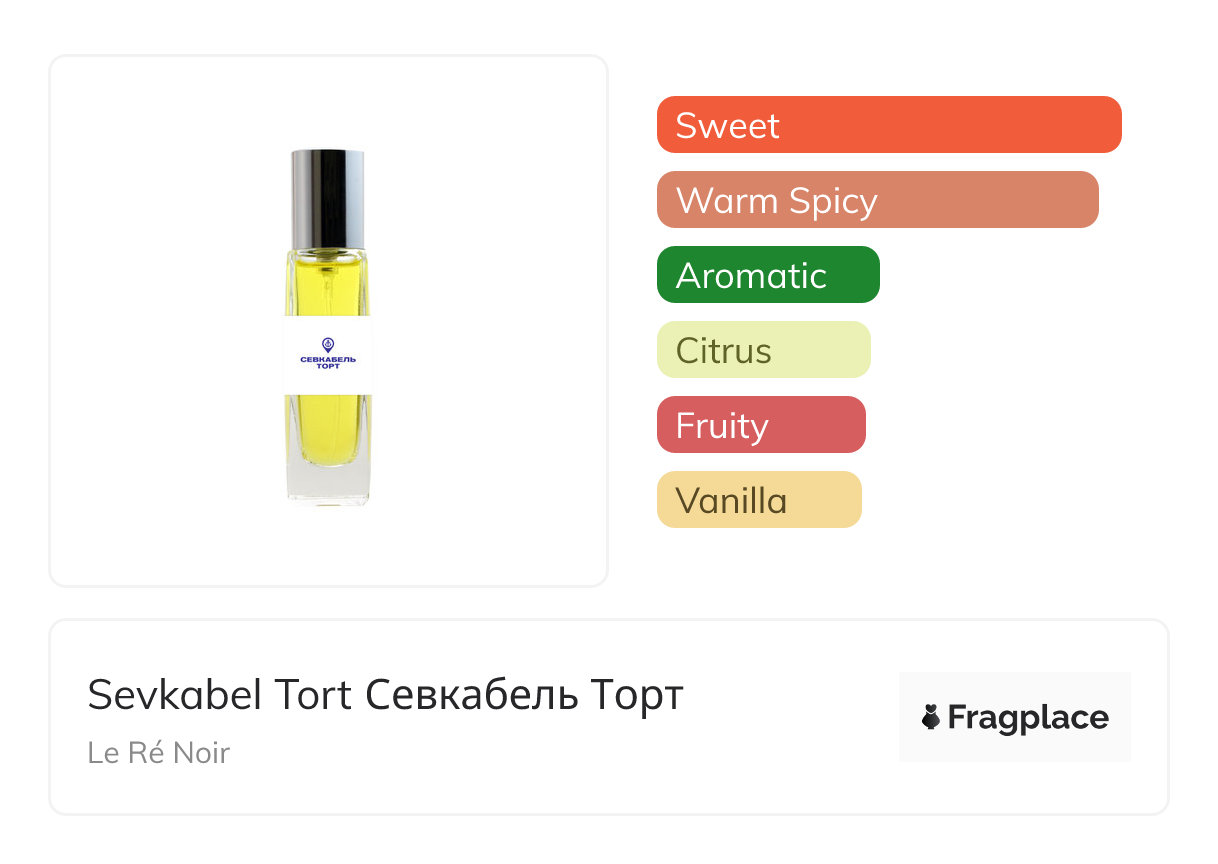Image resolution: width=1218 pixels, height=864 pixels.
Task: Click the Cyrillic title text Севкабель Торт
Action: (x=524, y=695)
